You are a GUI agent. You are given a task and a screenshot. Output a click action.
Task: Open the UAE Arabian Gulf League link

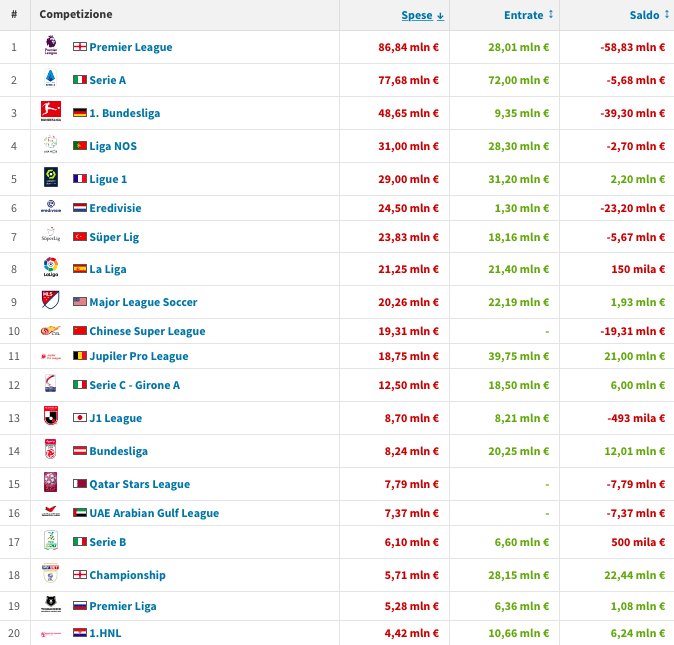click(154, 513)
